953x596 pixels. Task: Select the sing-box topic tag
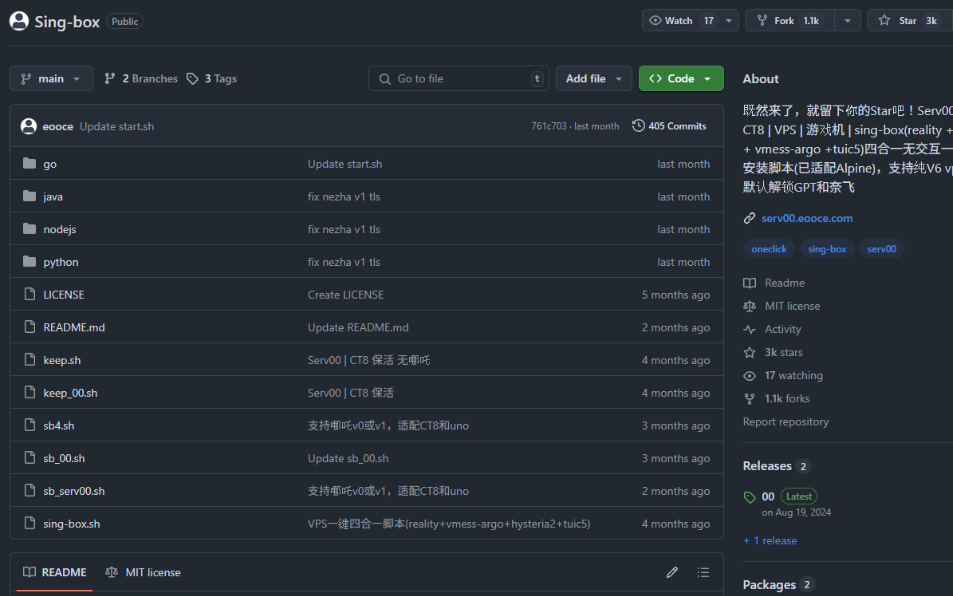point(827,248)
